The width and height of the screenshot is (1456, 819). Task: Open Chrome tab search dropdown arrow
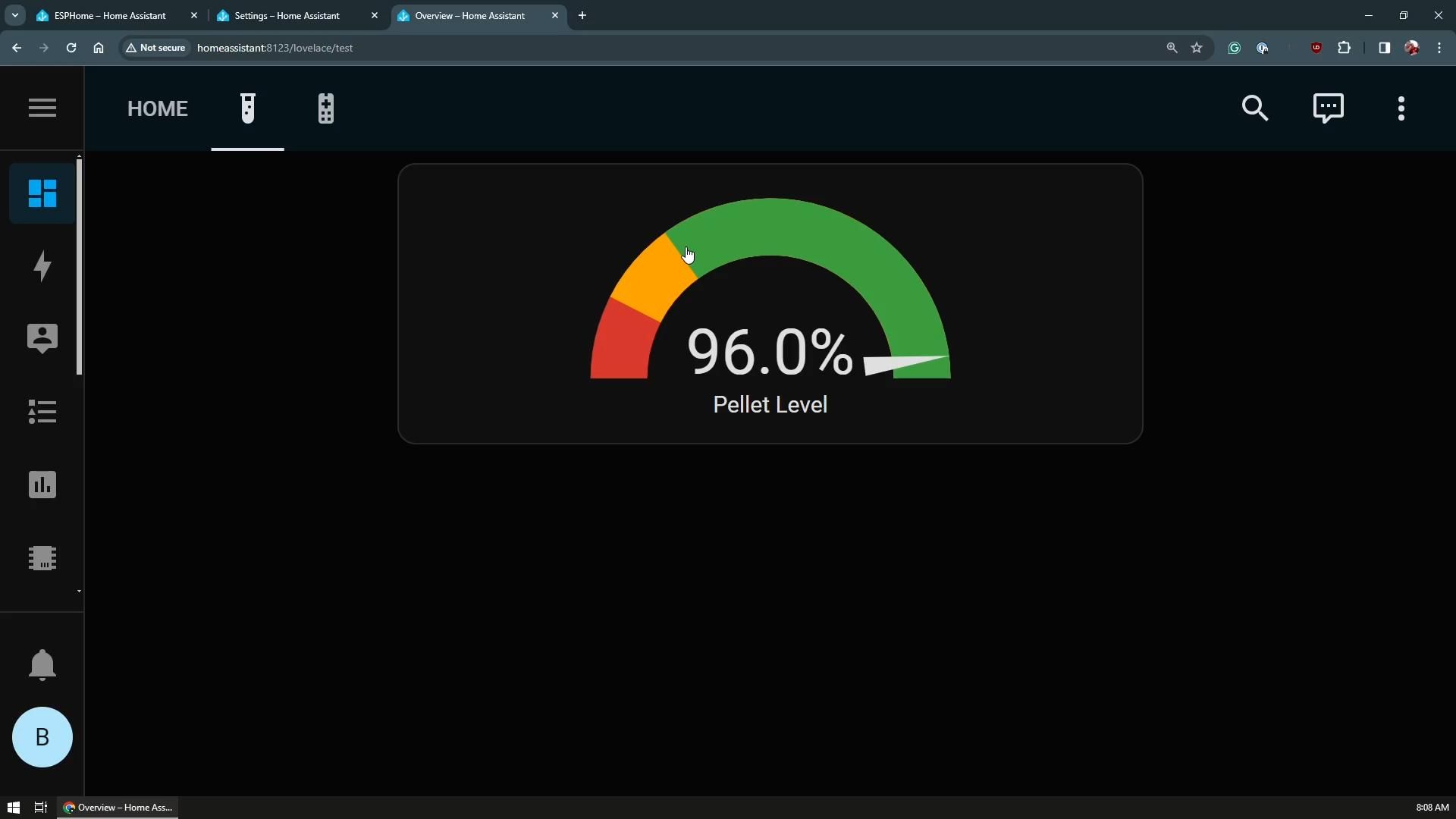[14, 15]
